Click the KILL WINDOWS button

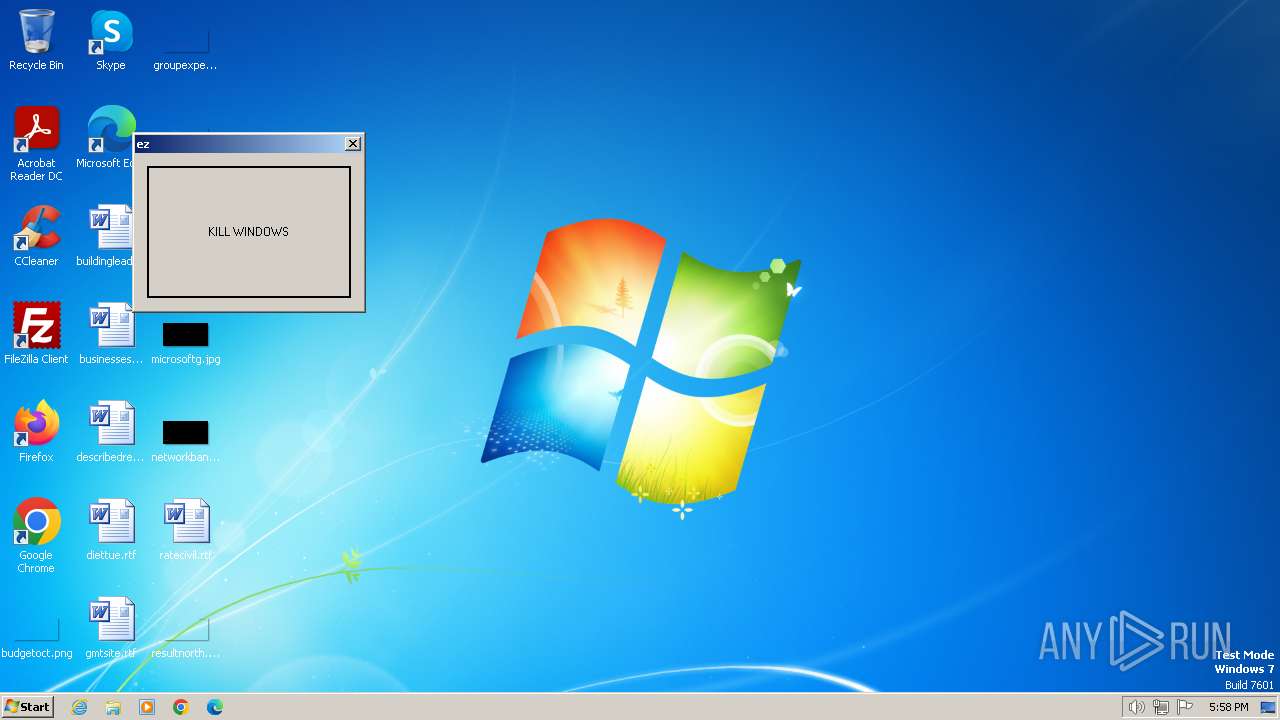[x=249, y=232]
